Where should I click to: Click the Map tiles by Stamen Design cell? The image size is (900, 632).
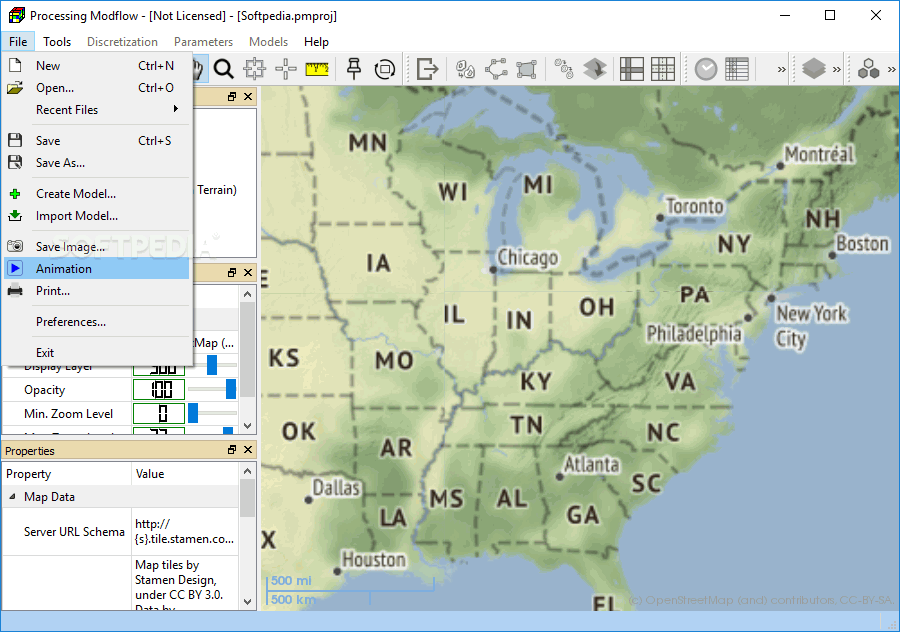[x=185, y=583]
